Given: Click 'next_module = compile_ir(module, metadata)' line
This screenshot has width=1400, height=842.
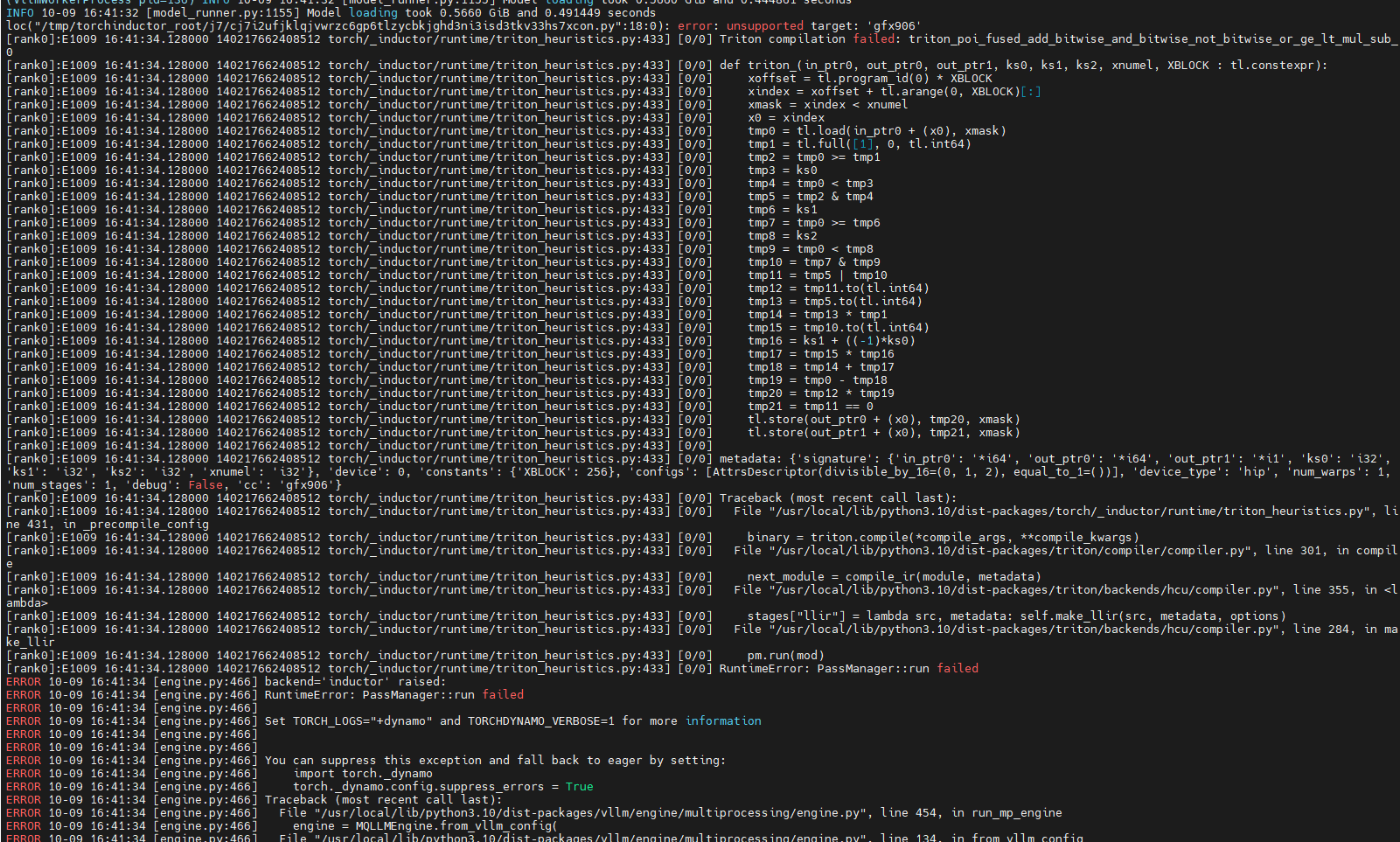Looking at the screenshot, I should pyautogui.click(x=895, y=577).
